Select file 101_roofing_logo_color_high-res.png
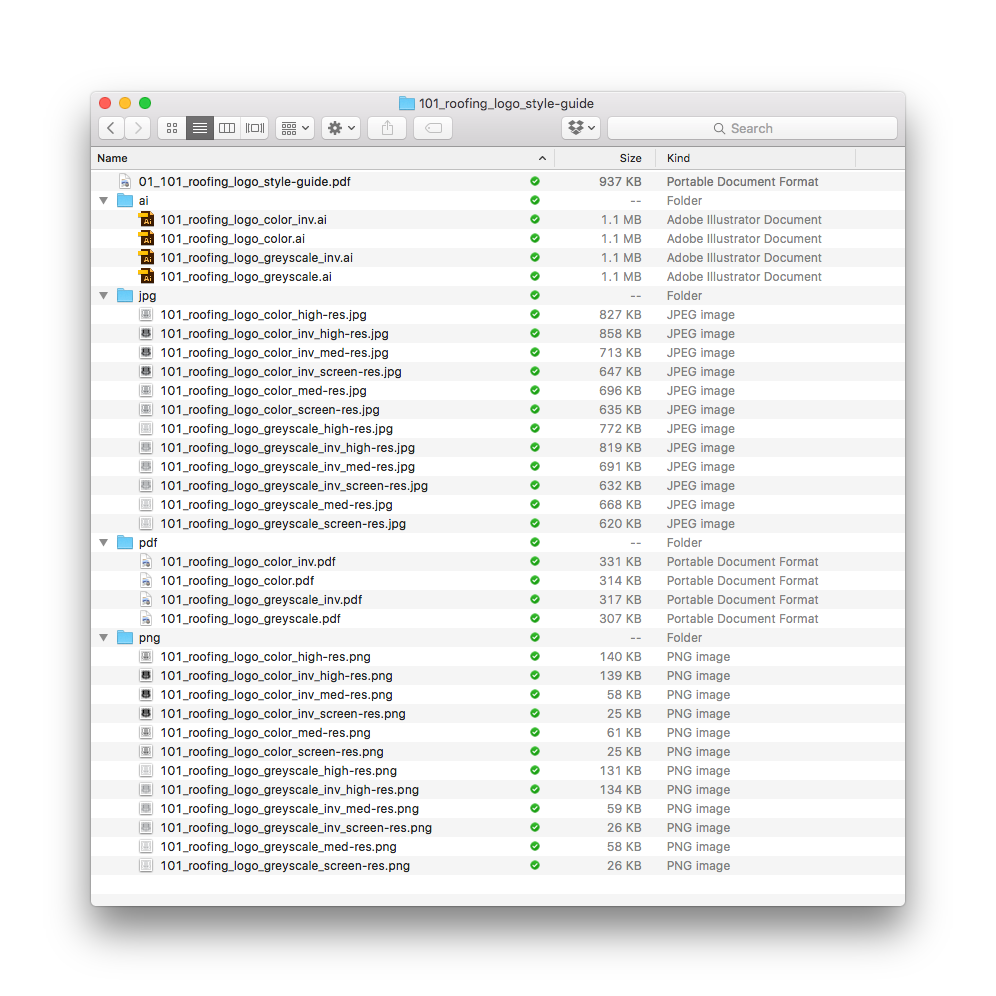 [x=498, y=657]
